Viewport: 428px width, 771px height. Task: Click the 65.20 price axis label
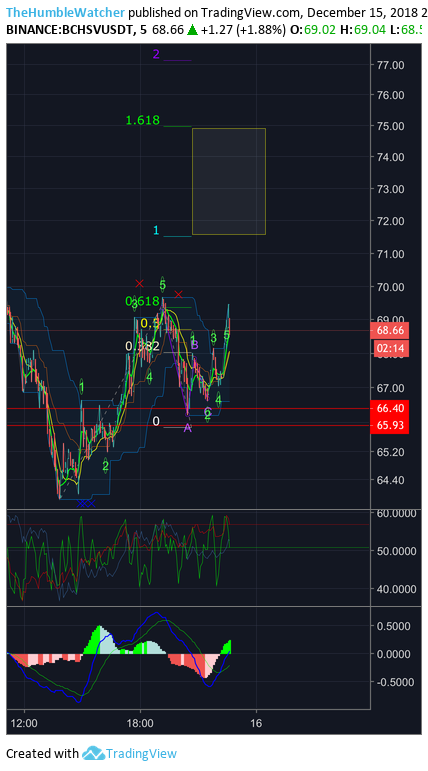[x=391, y=451]
